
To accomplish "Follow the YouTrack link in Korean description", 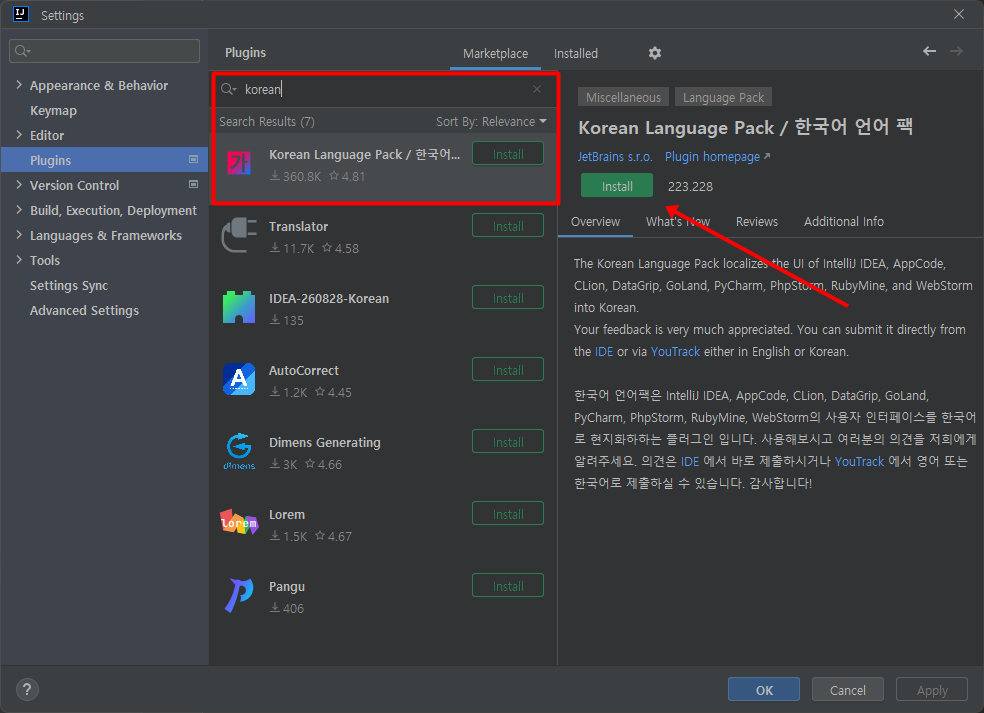I will [x=859, y=461].
